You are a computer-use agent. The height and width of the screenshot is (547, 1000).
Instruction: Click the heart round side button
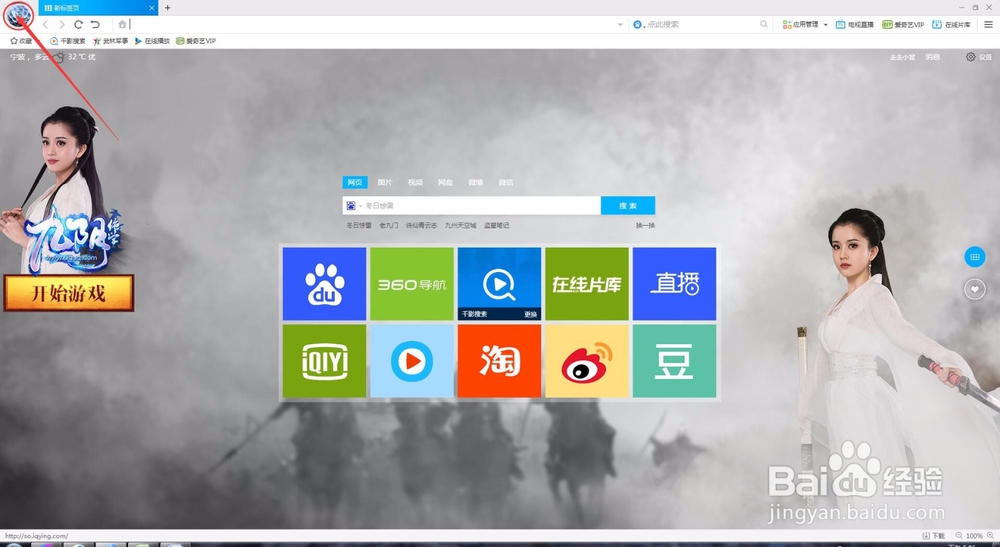tap(974, 289)
